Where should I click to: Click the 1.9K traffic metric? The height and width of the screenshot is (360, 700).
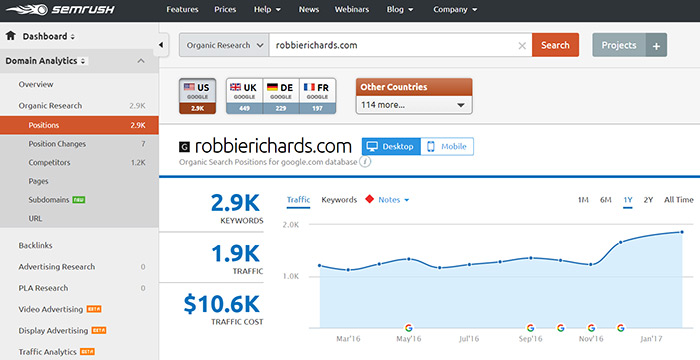click(235, 254)
